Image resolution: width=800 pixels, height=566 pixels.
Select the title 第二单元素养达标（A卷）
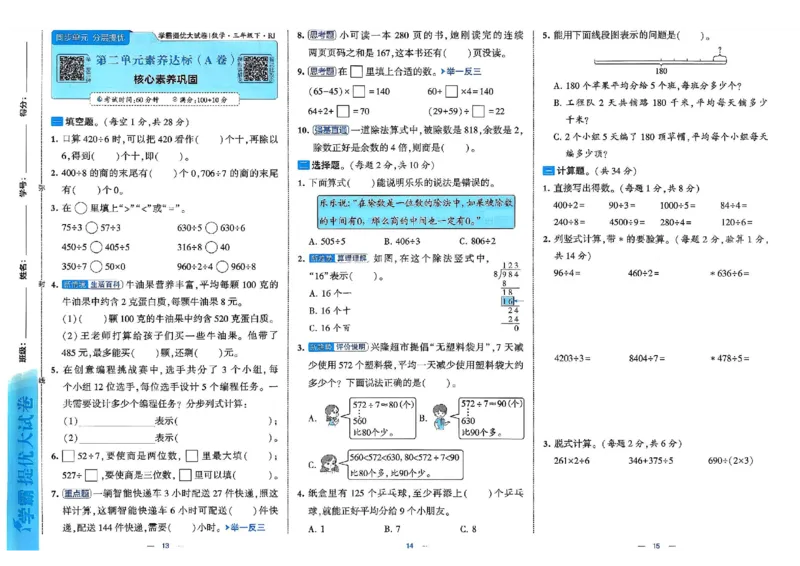tap(165, 60)
